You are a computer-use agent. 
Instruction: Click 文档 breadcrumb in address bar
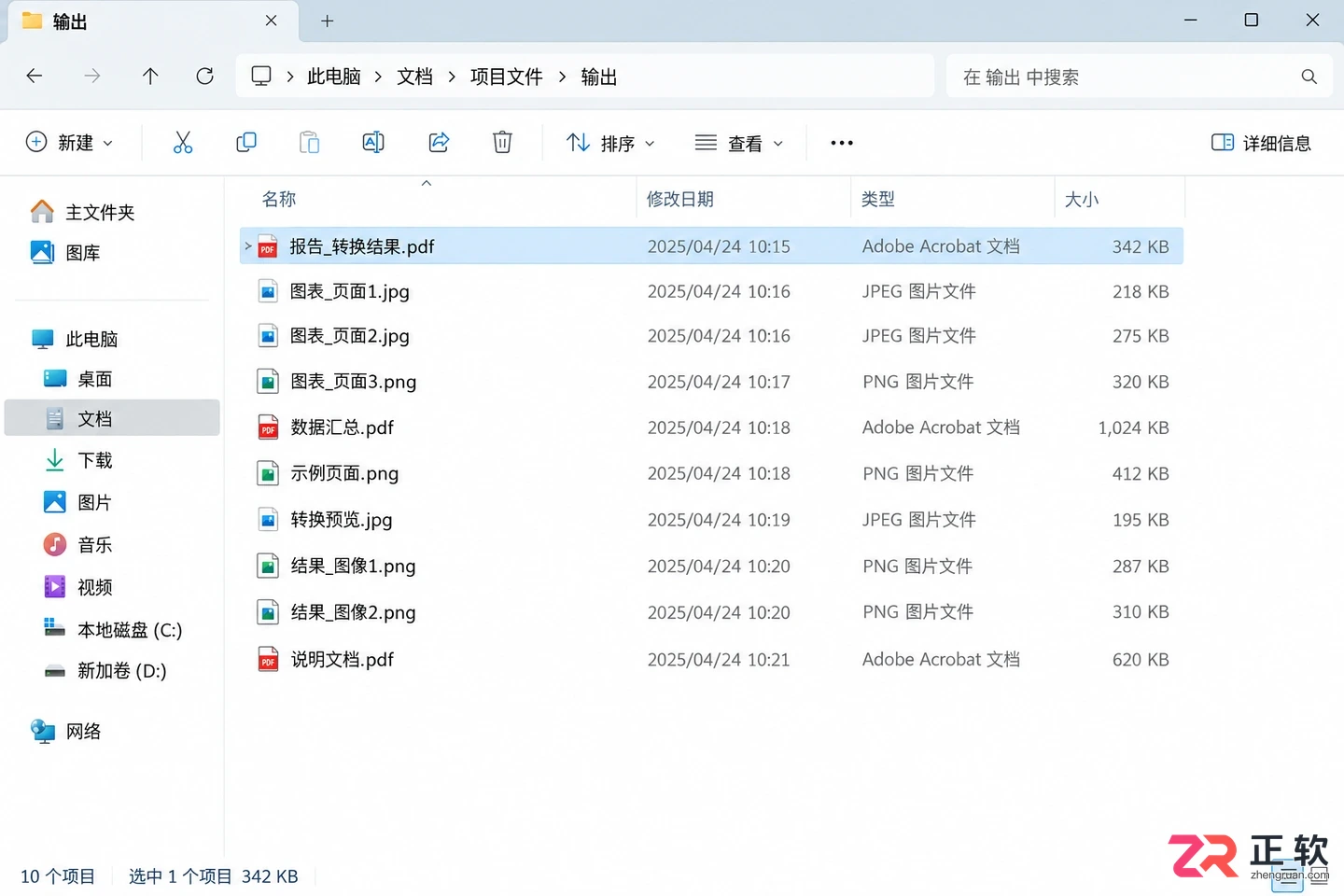(x=415, y=77)
